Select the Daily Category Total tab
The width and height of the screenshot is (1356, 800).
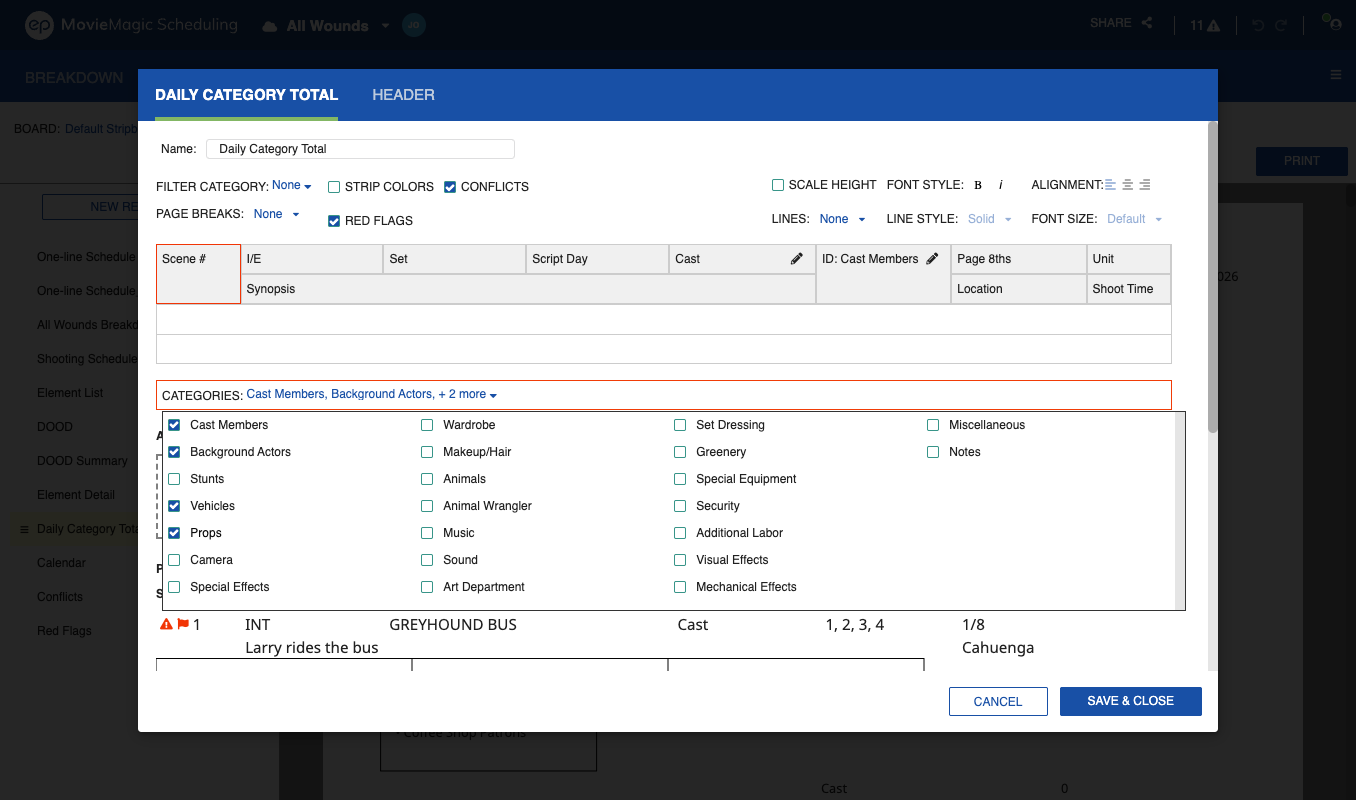246,95
